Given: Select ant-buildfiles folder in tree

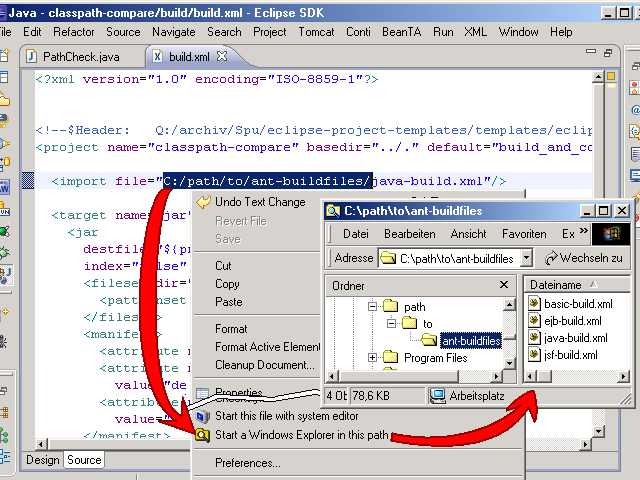Looking at the screenshot, I should point(471,341).
